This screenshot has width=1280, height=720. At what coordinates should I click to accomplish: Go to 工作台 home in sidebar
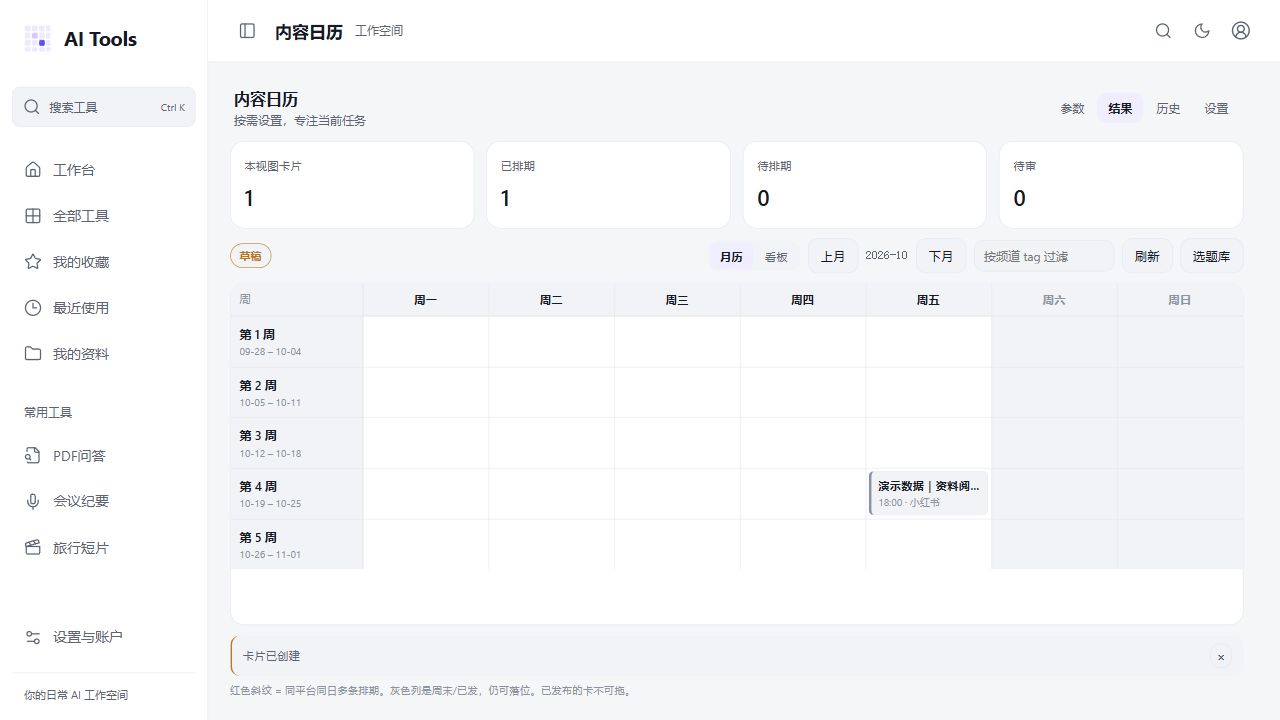click(x=104, y=170)
